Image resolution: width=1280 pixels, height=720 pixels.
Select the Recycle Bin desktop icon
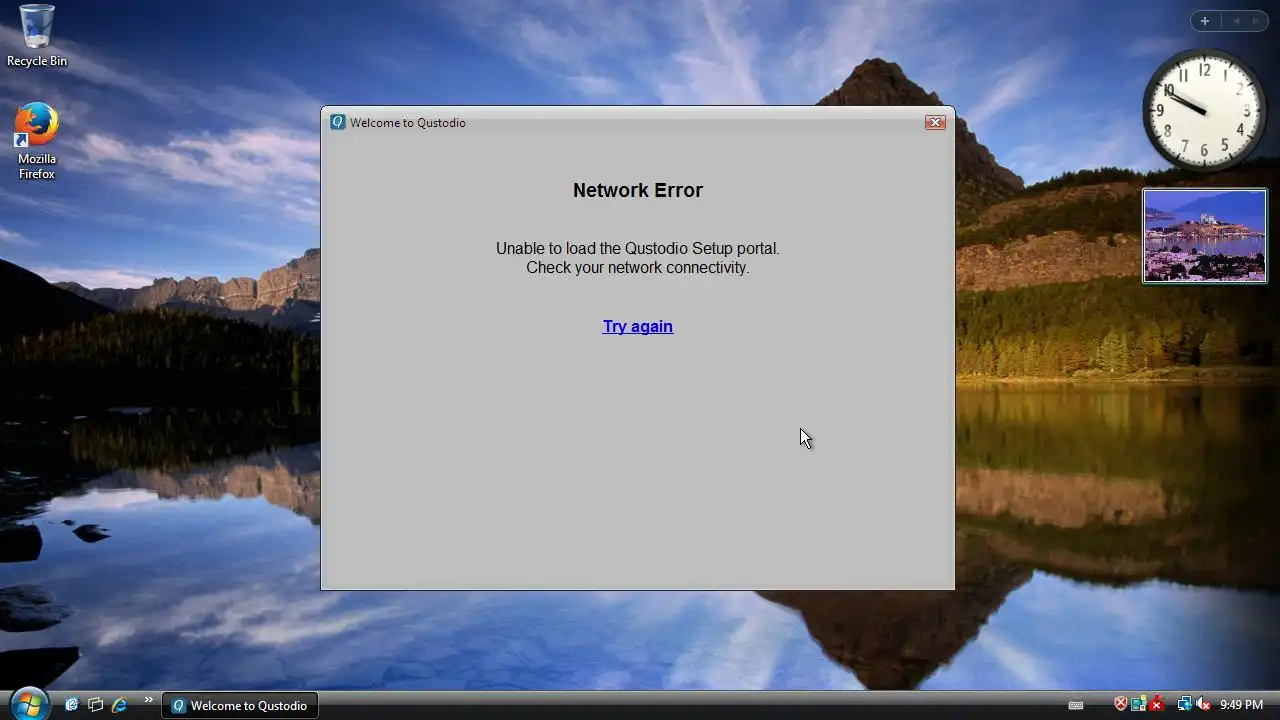coord(37,36)
